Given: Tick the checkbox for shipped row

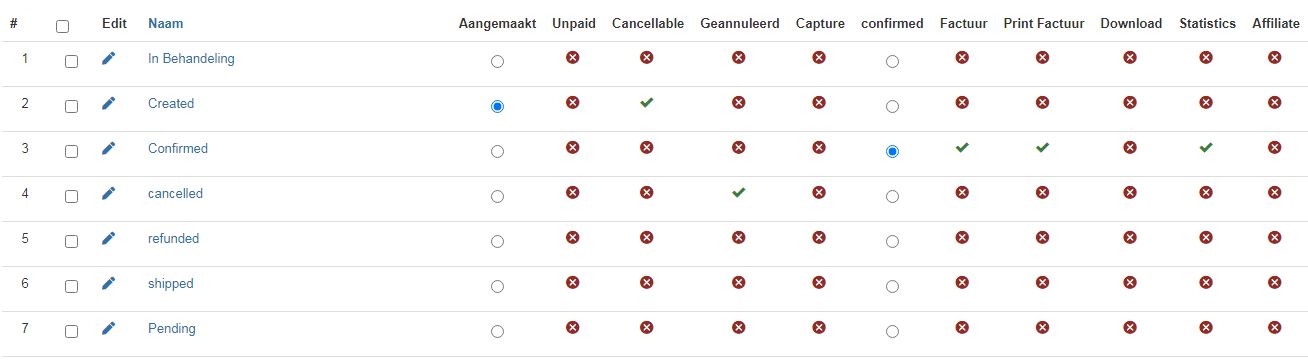Looking at the screenshot, I should pos(71,286).
